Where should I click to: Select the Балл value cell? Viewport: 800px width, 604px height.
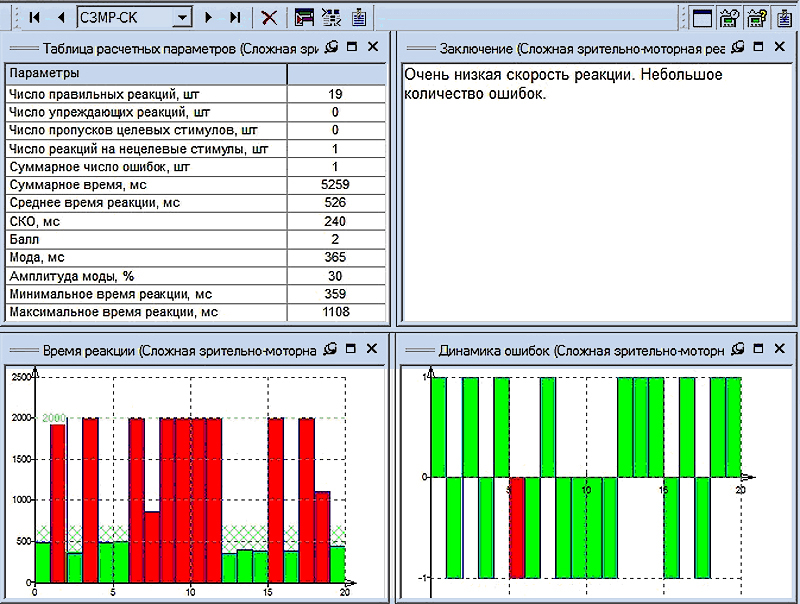coord(335,239)
